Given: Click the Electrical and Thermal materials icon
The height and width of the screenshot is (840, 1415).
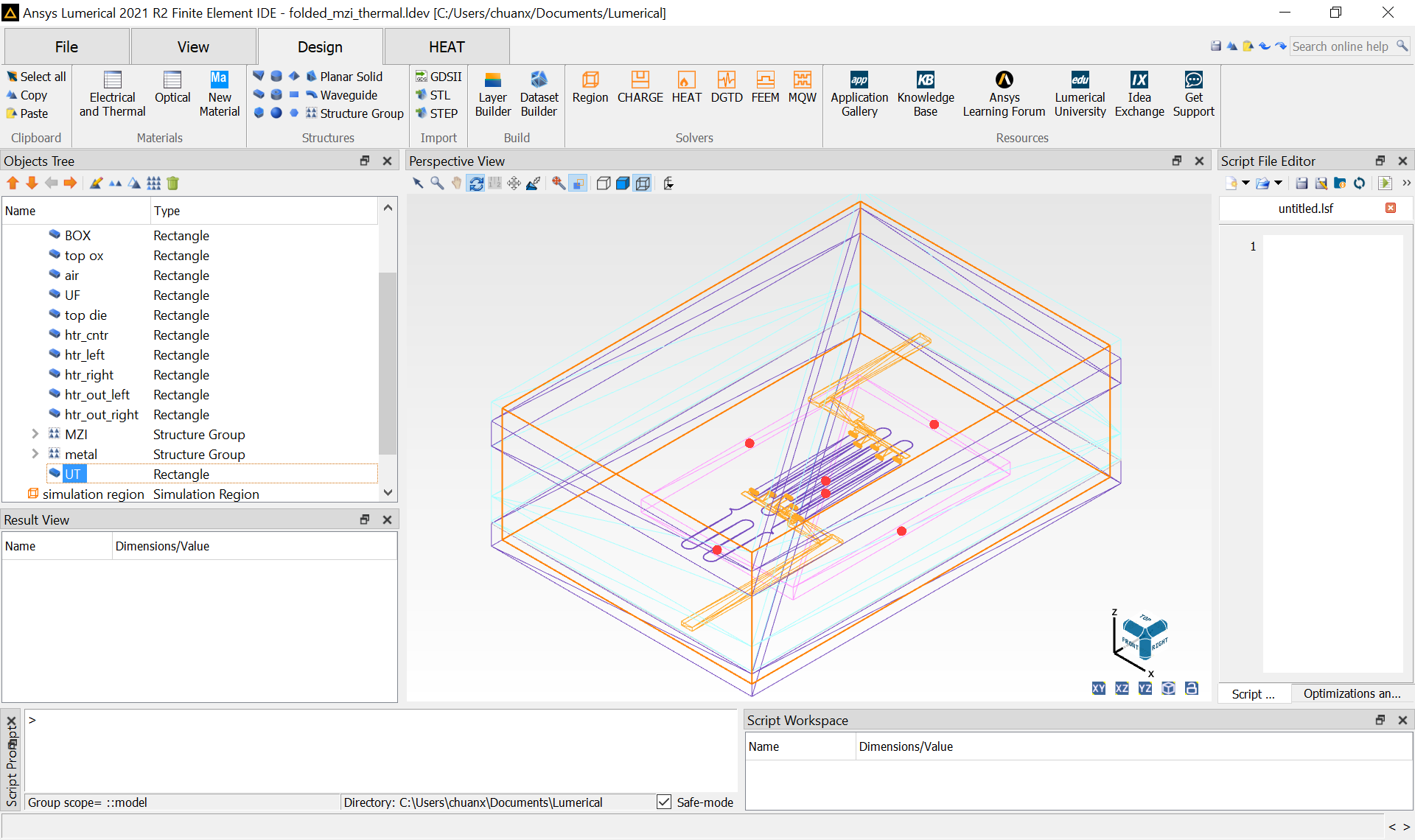Looking at the screenshot, I should (x=113, y=94).
